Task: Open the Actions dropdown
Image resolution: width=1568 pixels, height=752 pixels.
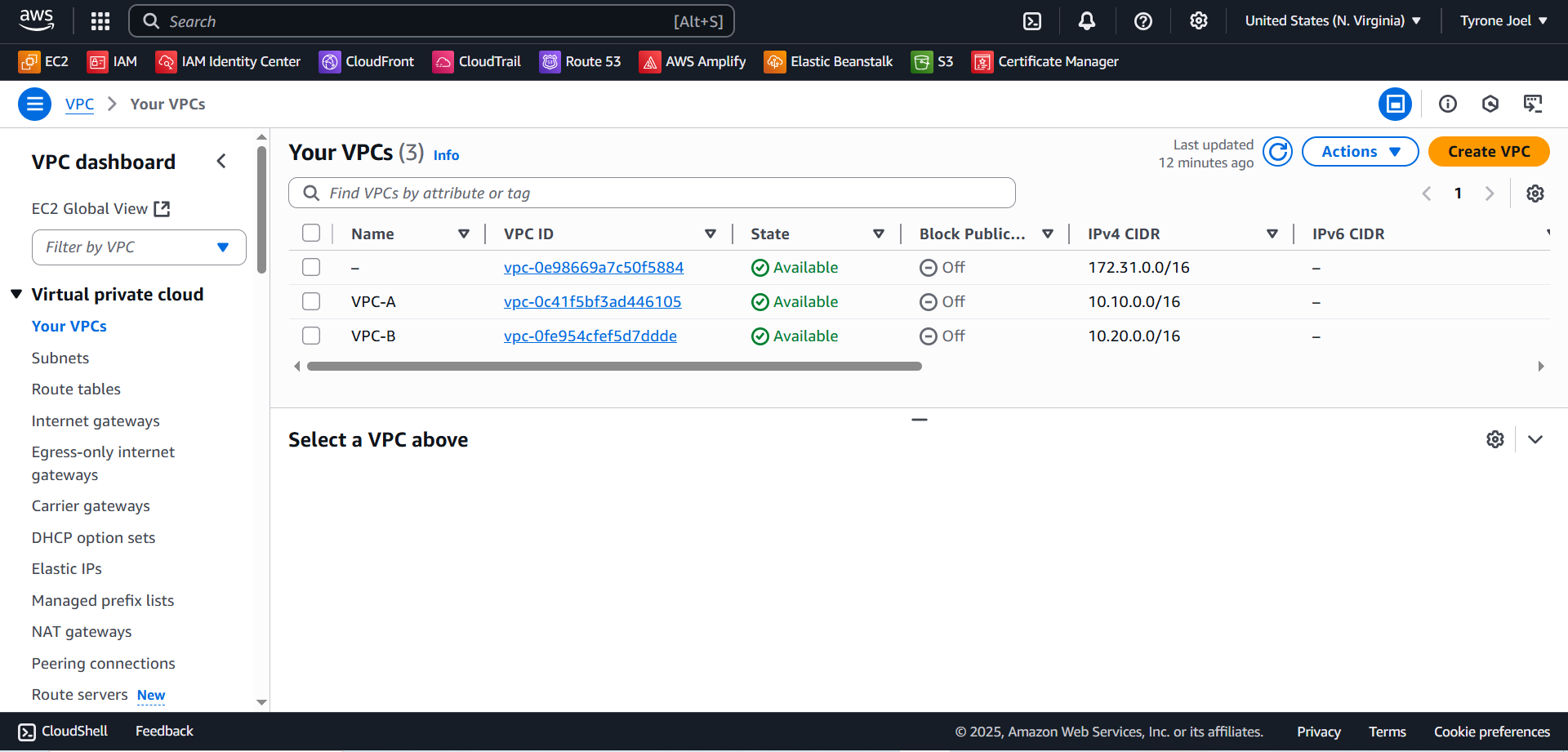Action: 1360,152
